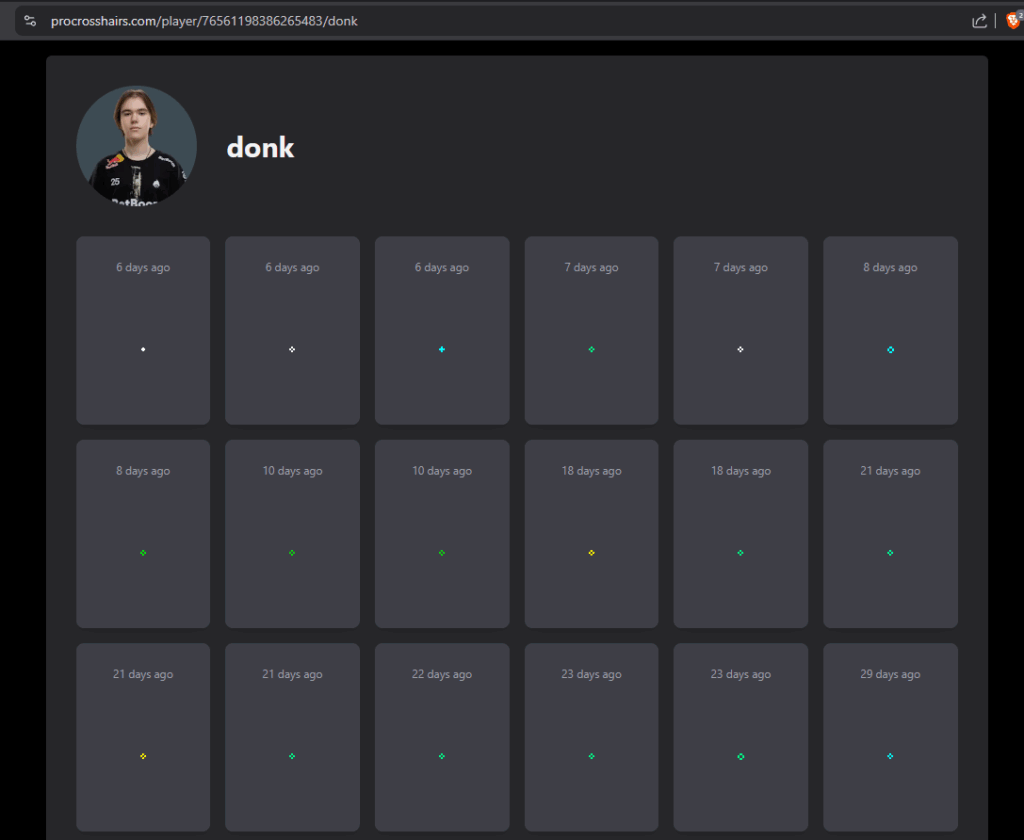Click the cyan crosshair from 29 days ago
Screen dimensions: 1024x840
890,756
